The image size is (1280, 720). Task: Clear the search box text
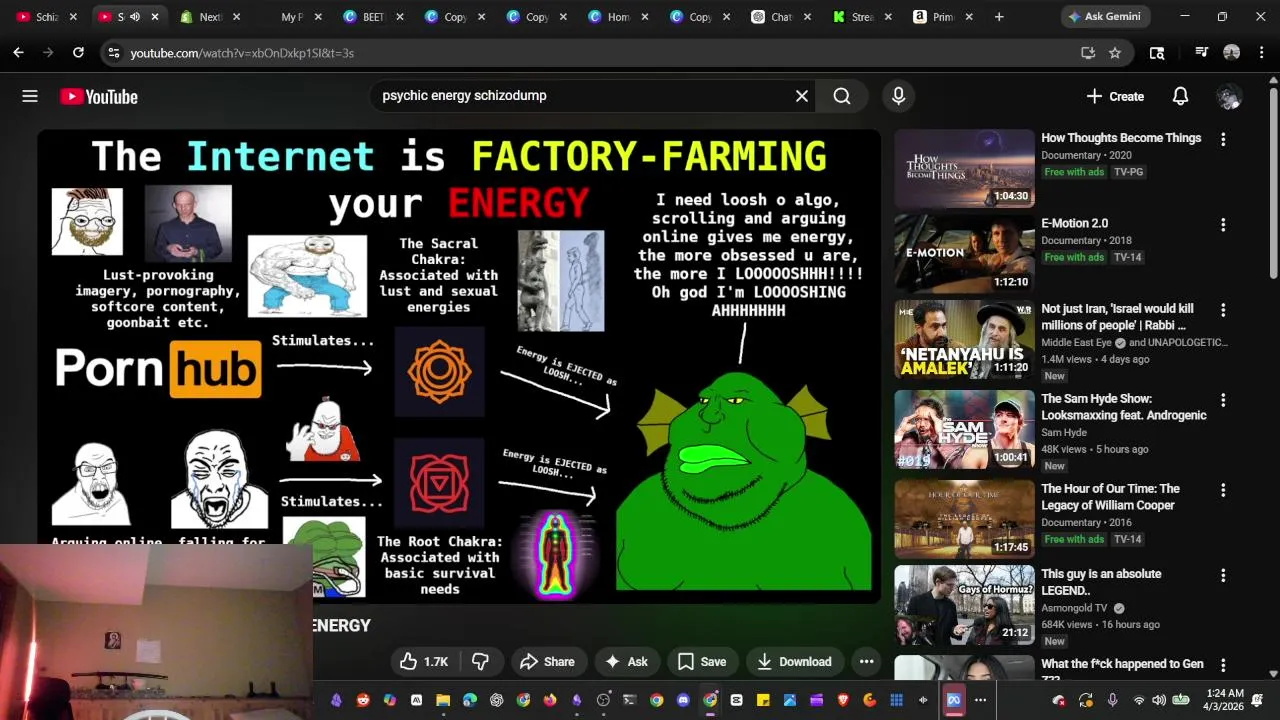[x=801, y=96]
